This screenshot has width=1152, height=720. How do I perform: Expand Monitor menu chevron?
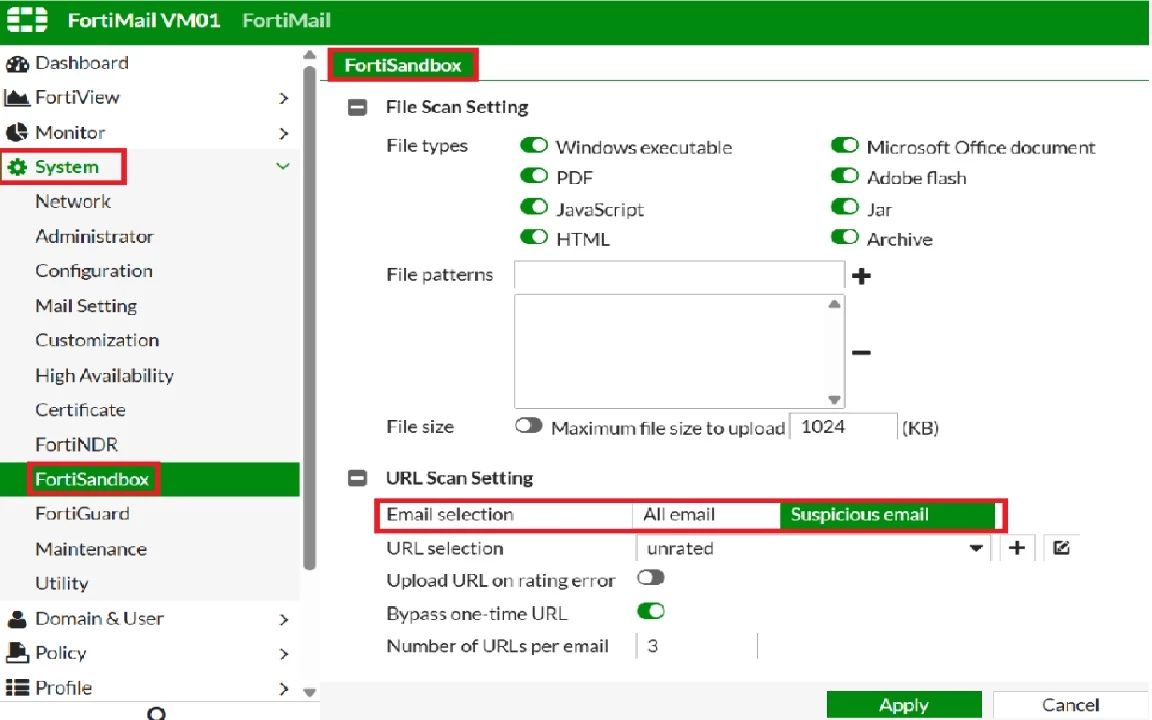[x=284, y=133]
